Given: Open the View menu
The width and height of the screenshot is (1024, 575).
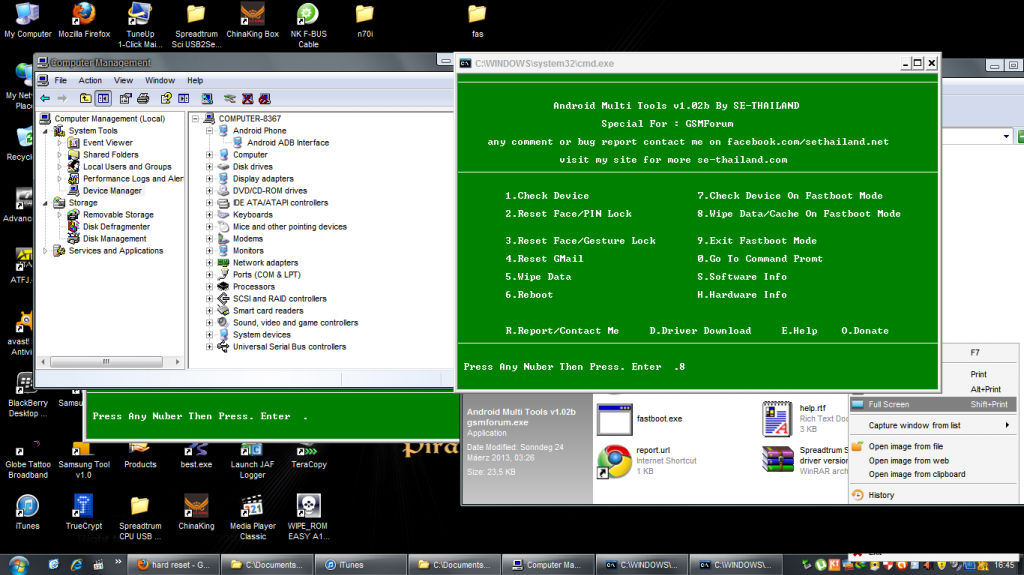Looking at the screenshot, I should pos(123,80).
